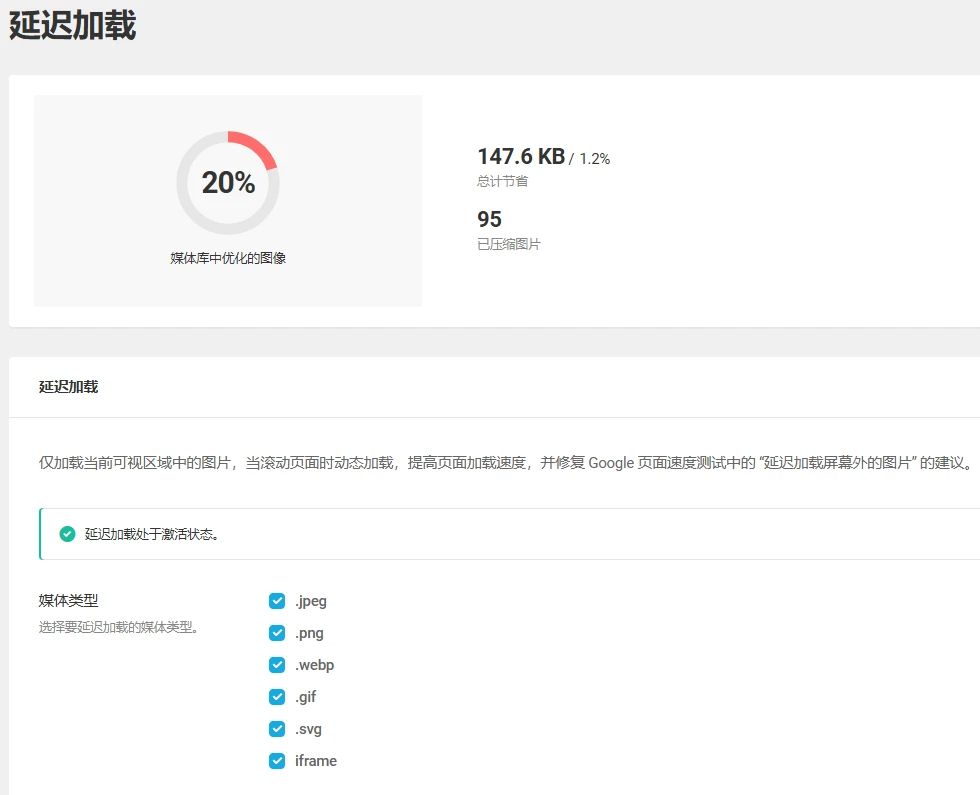This screenshot has height=795, width=980.
Task: Click the "媒体库中优化的图像" caption
Action: click(228, 254)
